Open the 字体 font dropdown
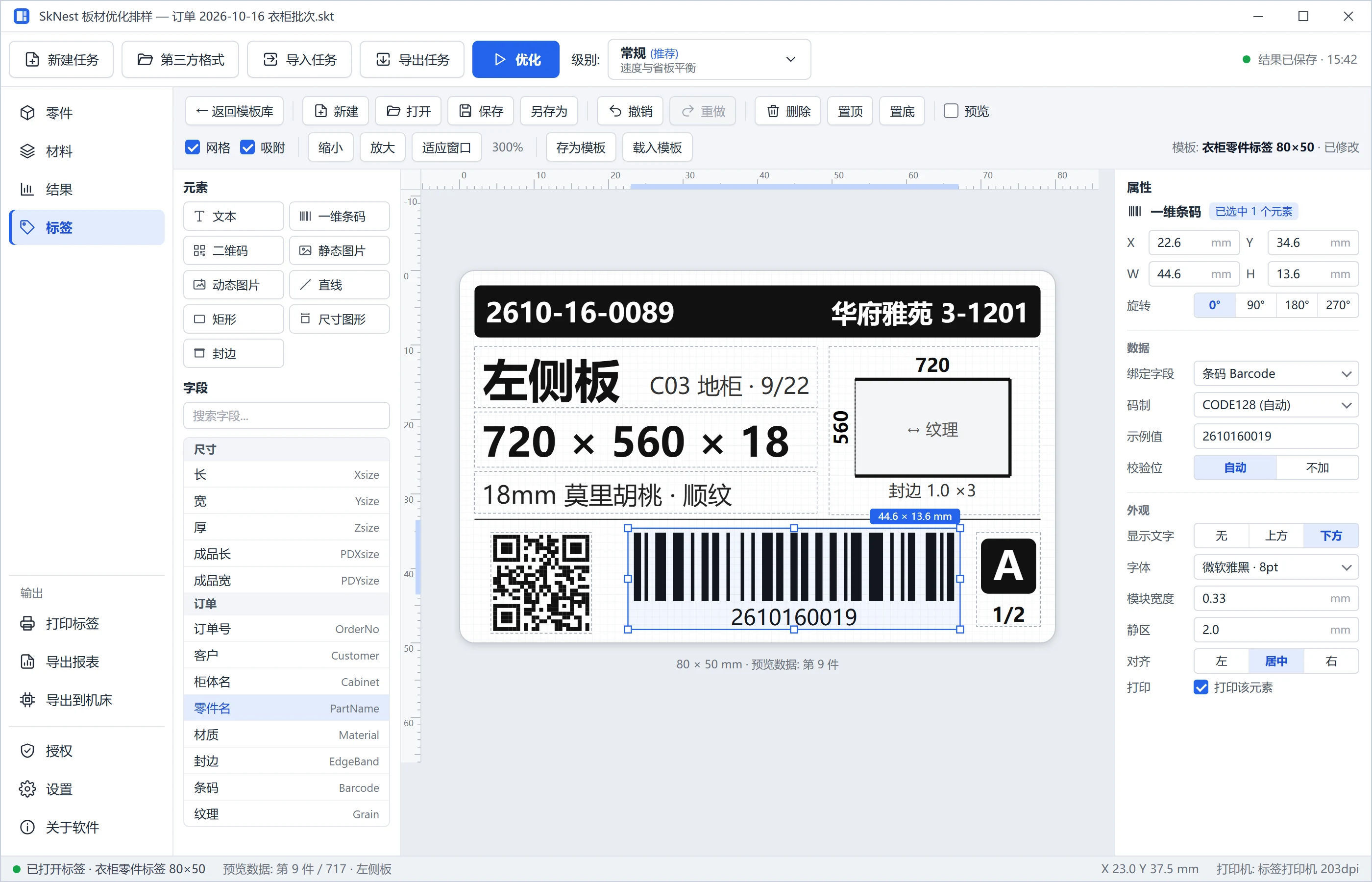Viewport: 1372px width, 882px height. (1276, 567)
